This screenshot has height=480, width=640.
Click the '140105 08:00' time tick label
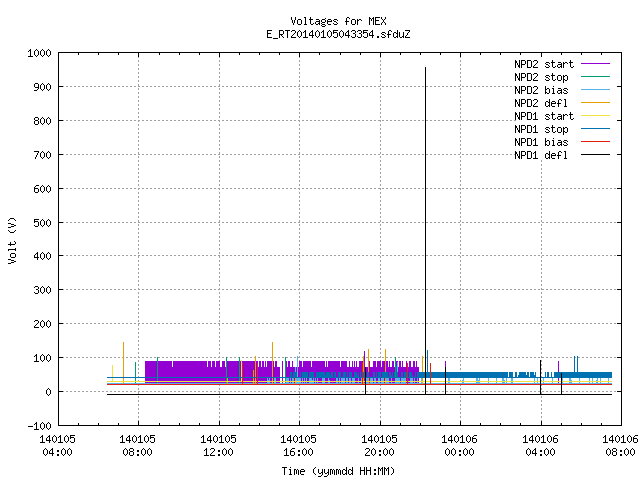[x=138, y=446]
